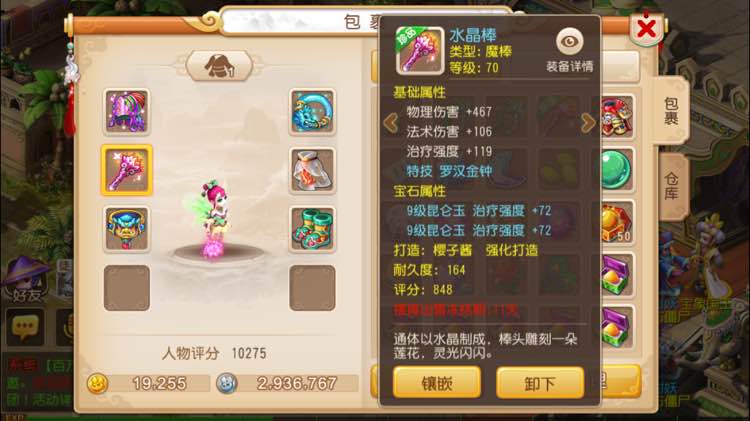Select the white robe armor slot
750x421 pixels.
point(312,171)
